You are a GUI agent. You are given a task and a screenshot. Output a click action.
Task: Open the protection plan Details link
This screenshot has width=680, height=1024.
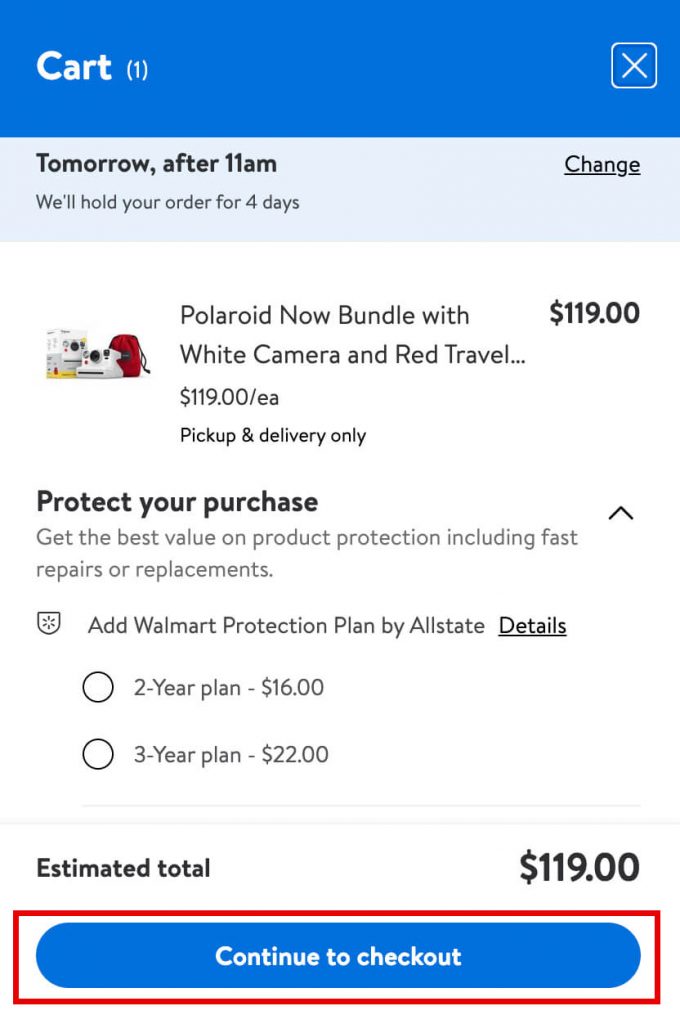pyautogui.click(x=532, y=626)
